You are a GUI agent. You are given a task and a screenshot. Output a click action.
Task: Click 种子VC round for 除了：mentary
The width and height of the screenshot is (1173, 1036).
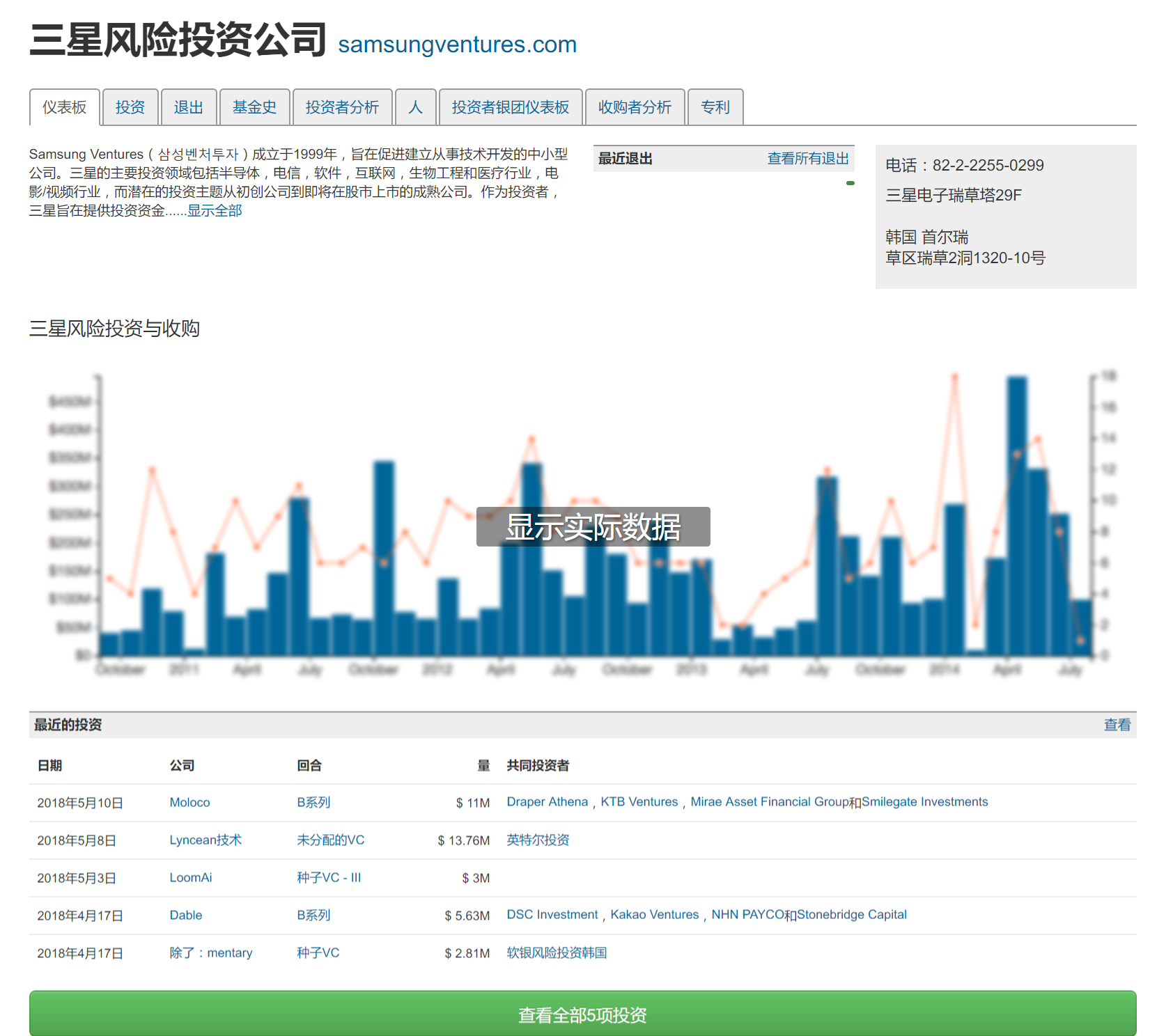(318, 953)
